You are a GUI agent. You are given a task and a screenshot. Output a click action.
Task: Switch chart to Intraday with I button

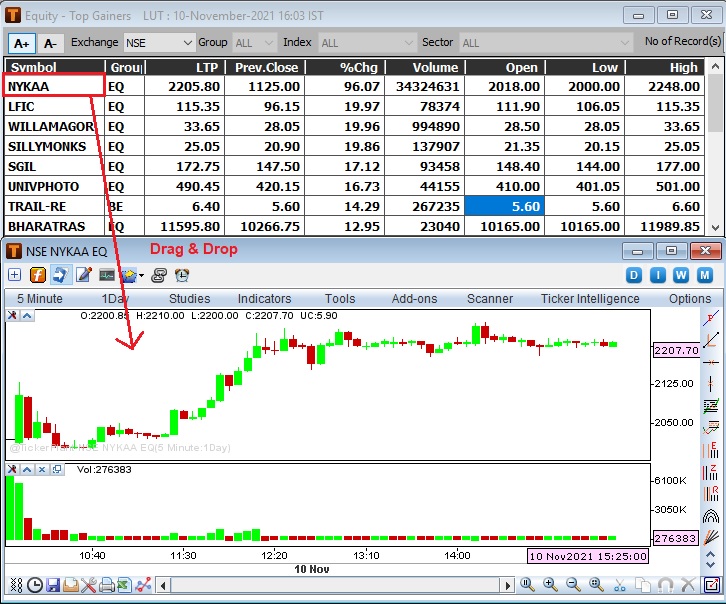click(657, 276)
